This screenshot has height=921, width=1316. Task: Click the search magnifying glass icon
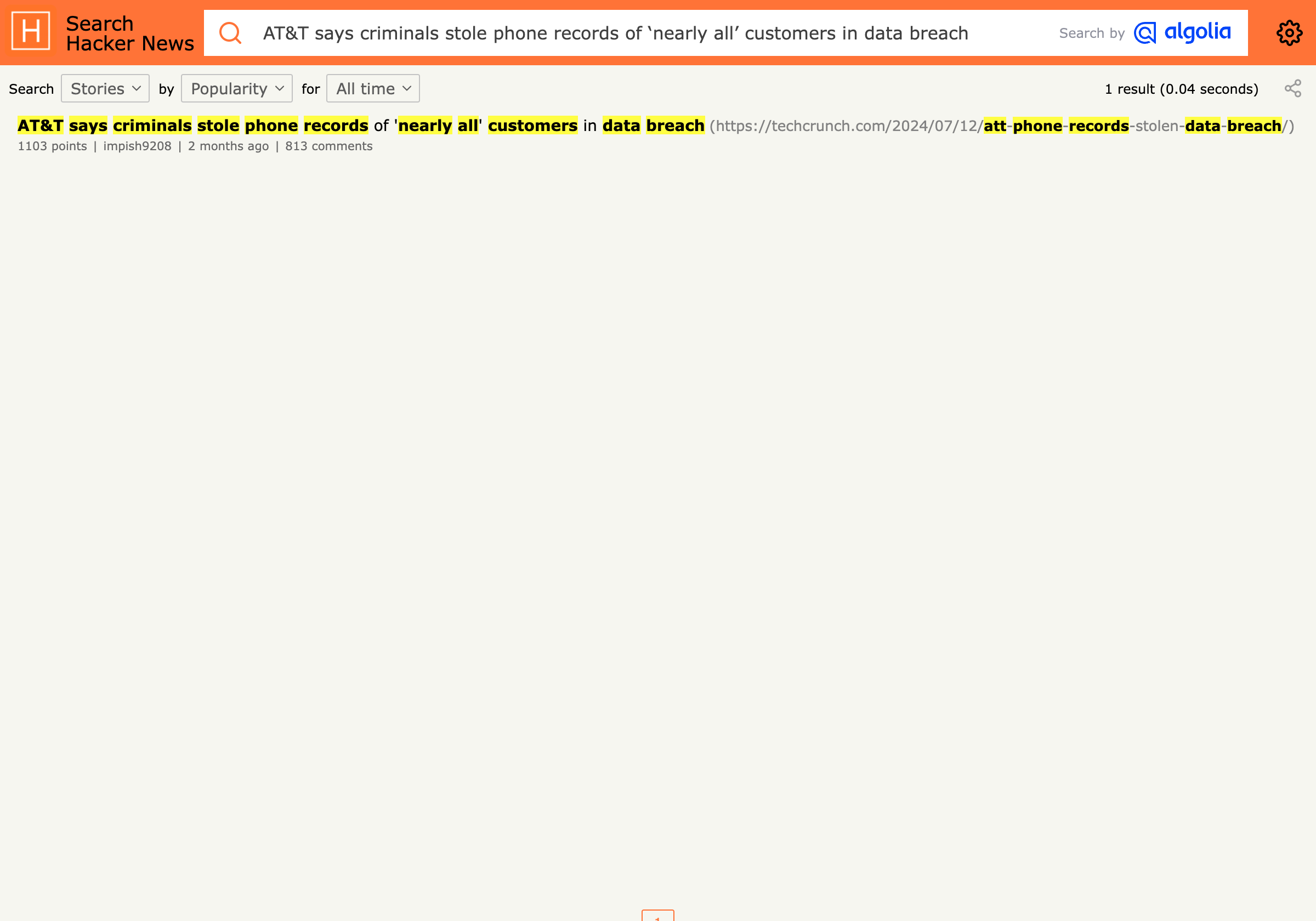(x=230, y=33)
